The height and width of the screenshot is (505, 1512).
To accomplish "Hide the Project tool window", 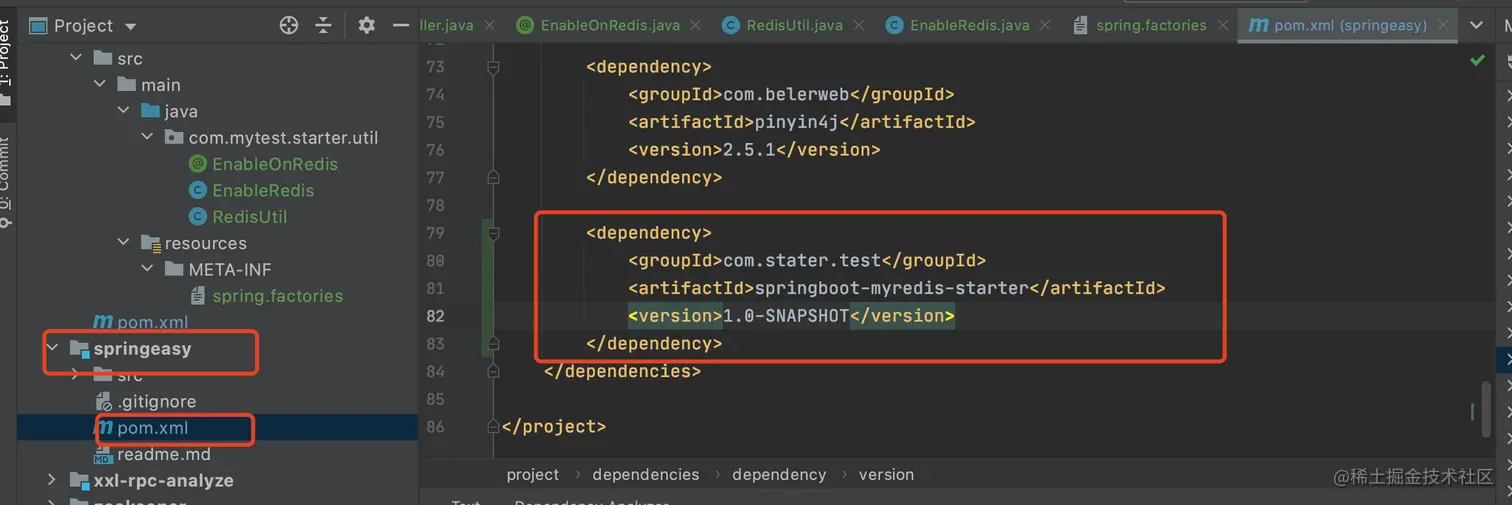I will coord(401,25).
